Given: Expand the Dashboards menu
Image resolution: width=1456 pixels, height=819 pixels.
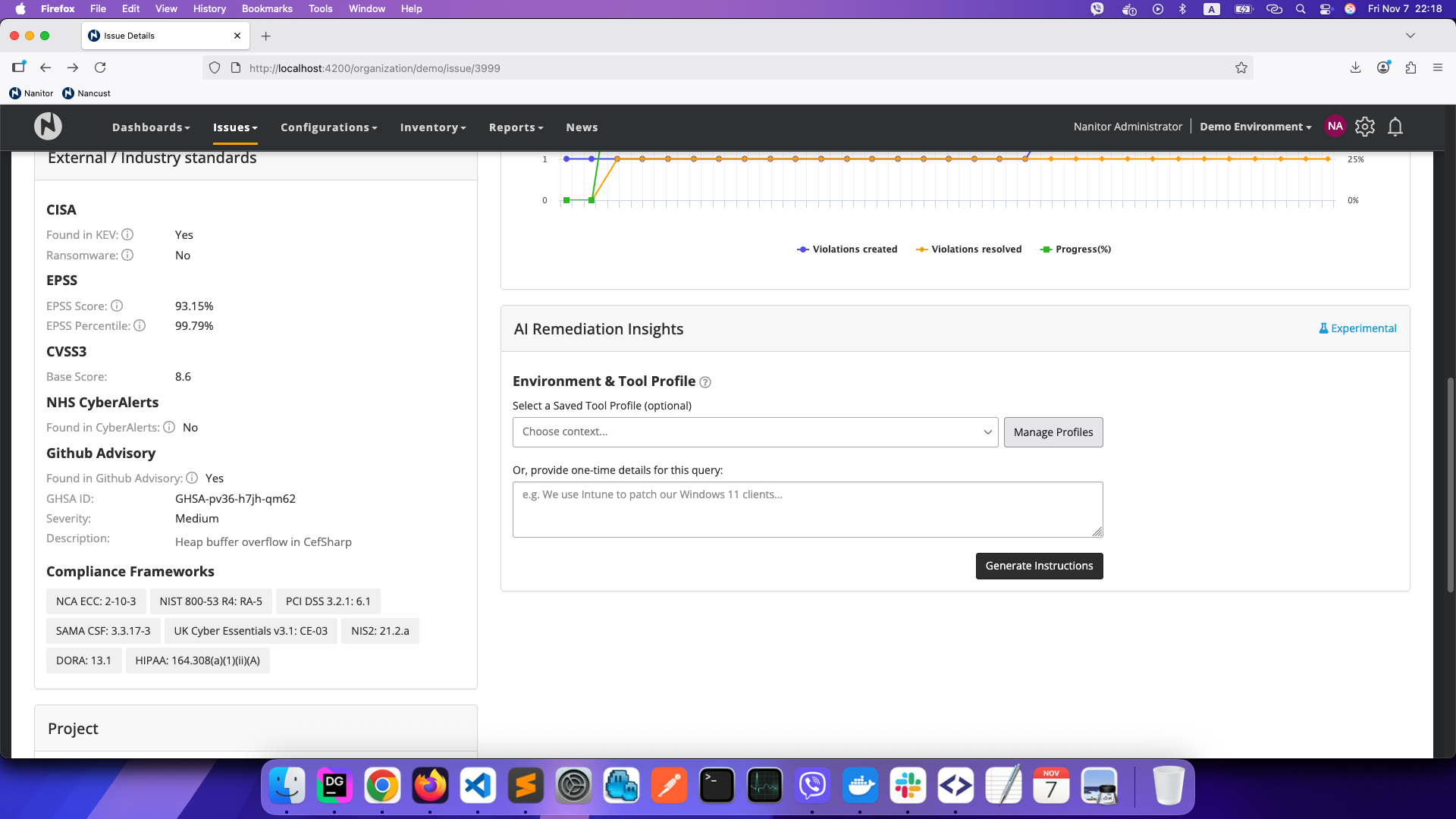Looking at the screenshot, I should [x=151, y=127].
